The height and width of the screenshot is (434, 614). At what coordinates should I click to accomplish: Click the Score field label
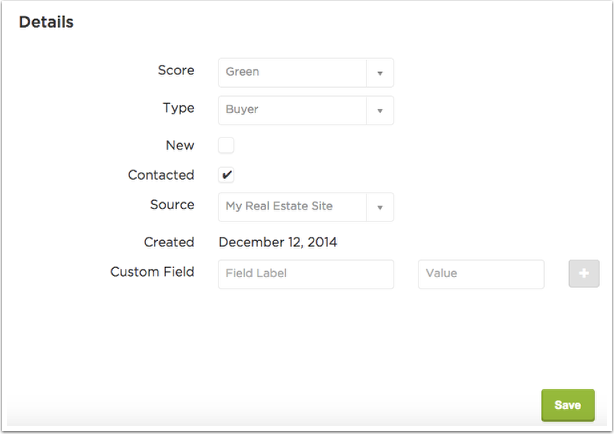click(176, 70)
